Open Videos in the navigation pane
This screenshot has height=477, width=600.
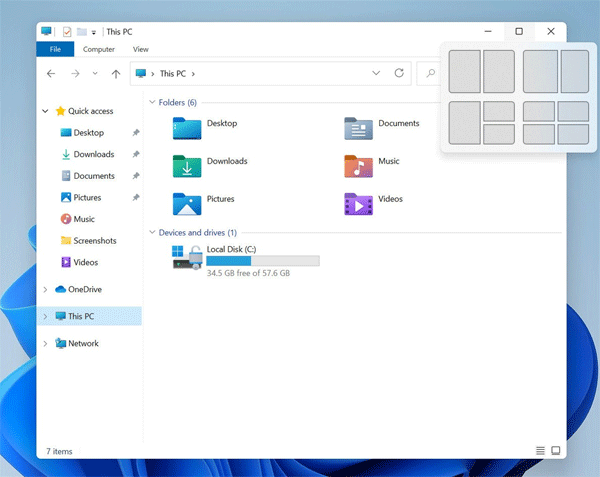coord(86,262)
